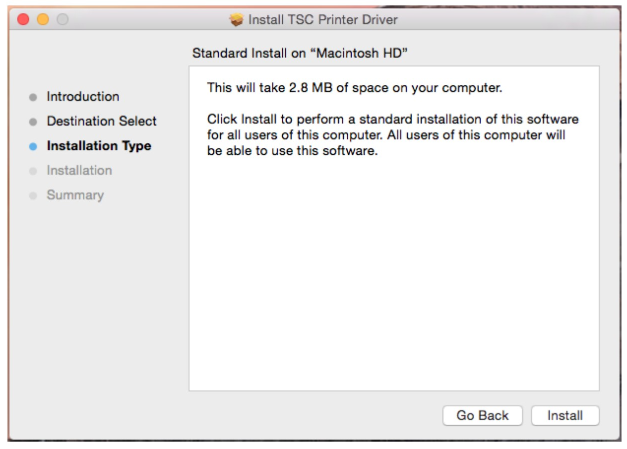This screenshot has height=449, width=627.
Task: Click the package icon in title bar
Action: tap(237, 19)
